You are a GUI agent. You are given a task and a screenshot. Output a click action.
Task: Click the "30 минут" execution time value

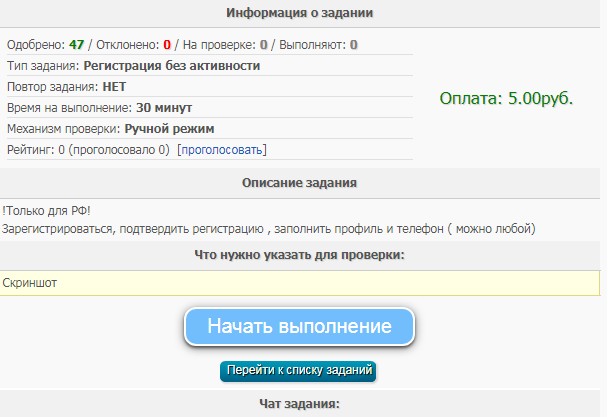coord(164,108)
